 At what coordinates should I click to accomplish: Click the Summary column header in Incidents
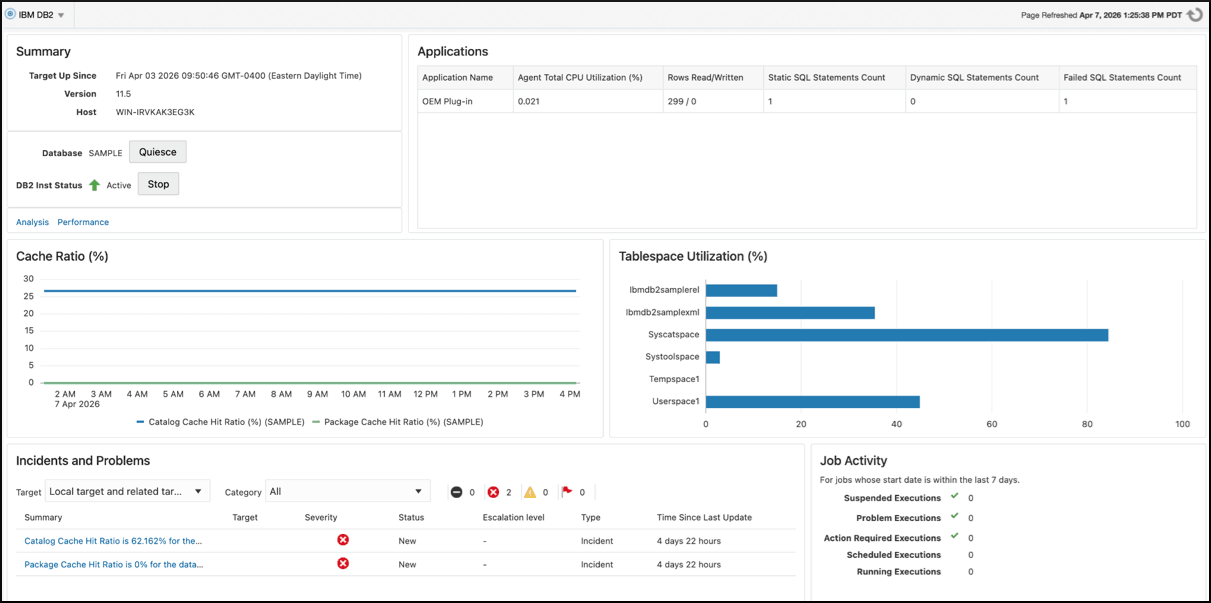[43, 517]
